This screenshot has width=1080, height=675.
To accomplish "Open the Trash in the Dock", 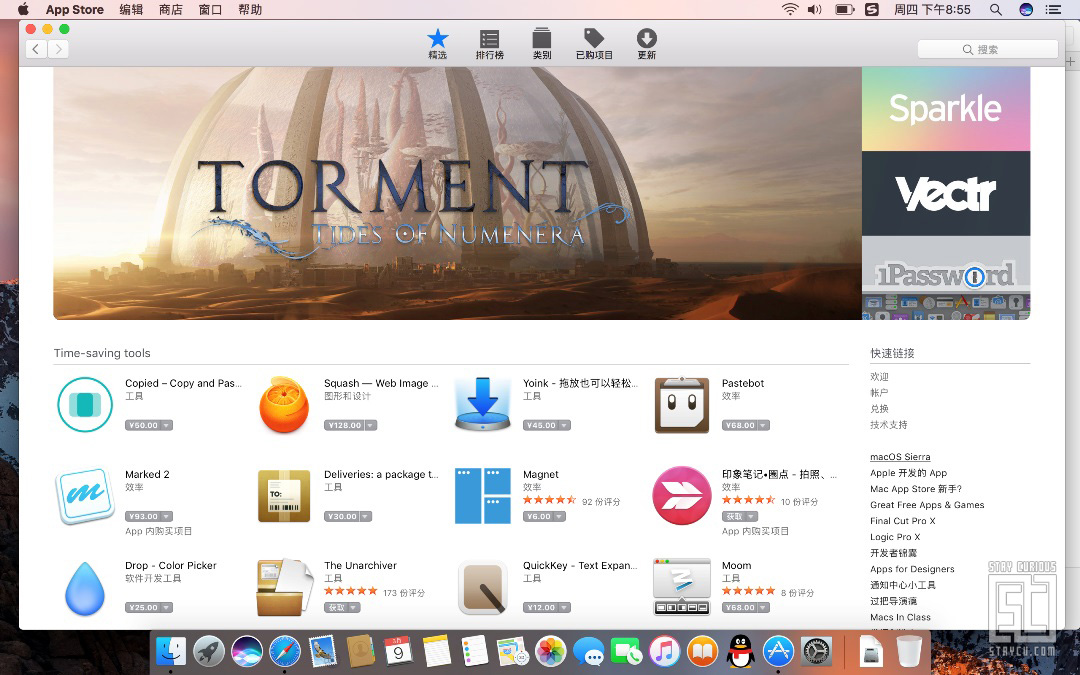I will click(x=908, y=651).
